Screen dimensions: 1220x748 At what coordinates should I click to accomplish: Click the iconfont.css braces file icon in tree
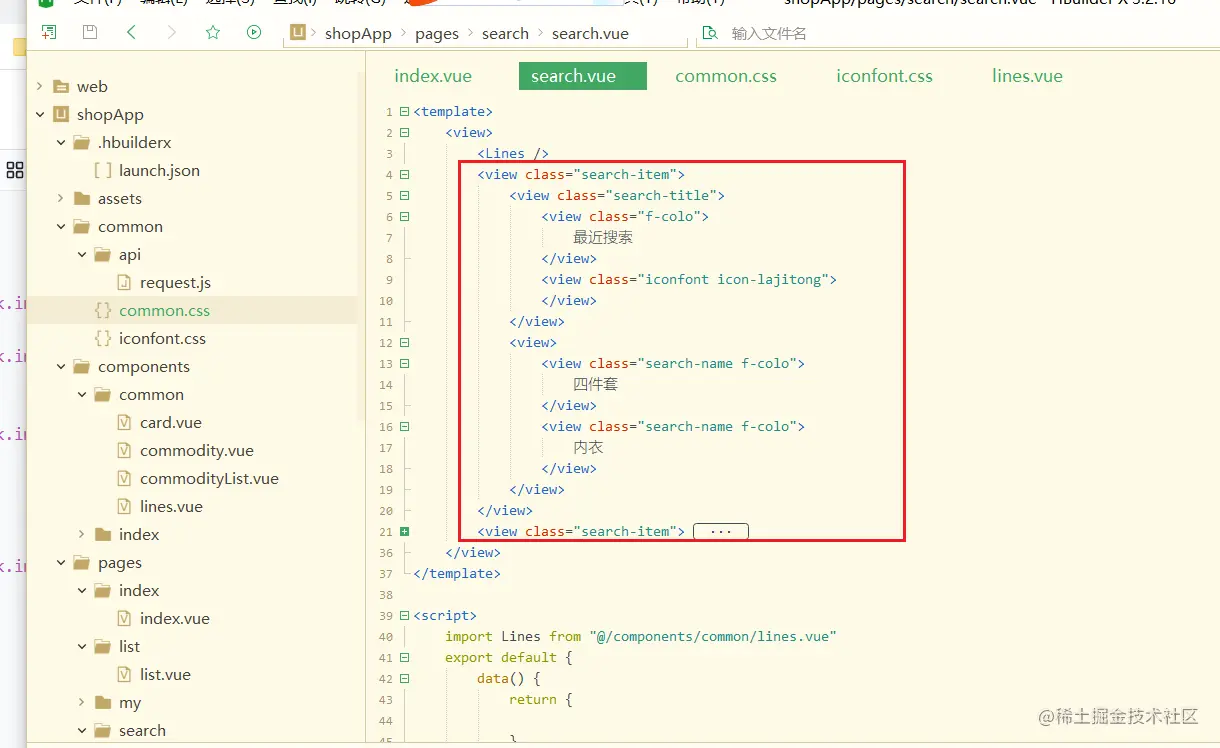pos(103,338)
